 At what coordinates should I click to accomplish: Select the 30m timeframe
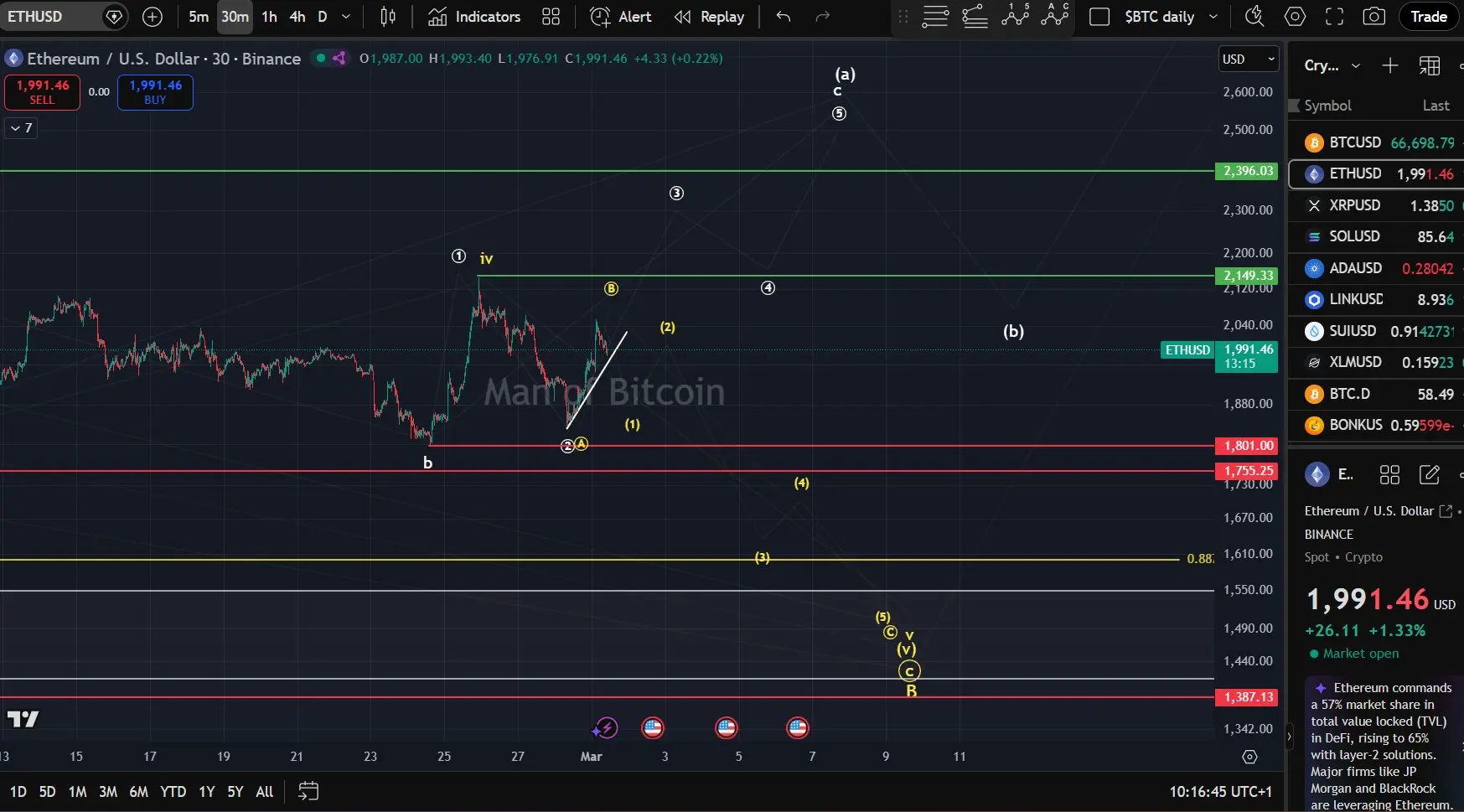coord(235,17)
